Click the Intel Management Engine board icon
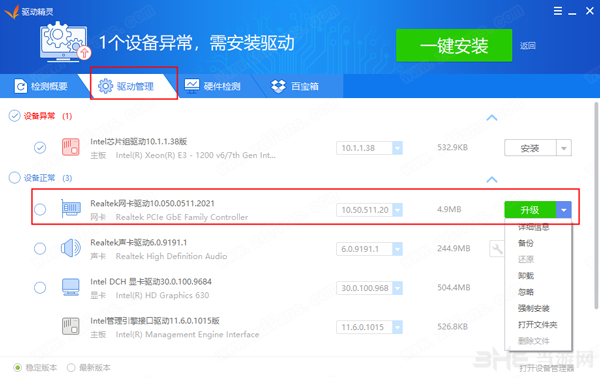600x378 pixels. (71, 326)
